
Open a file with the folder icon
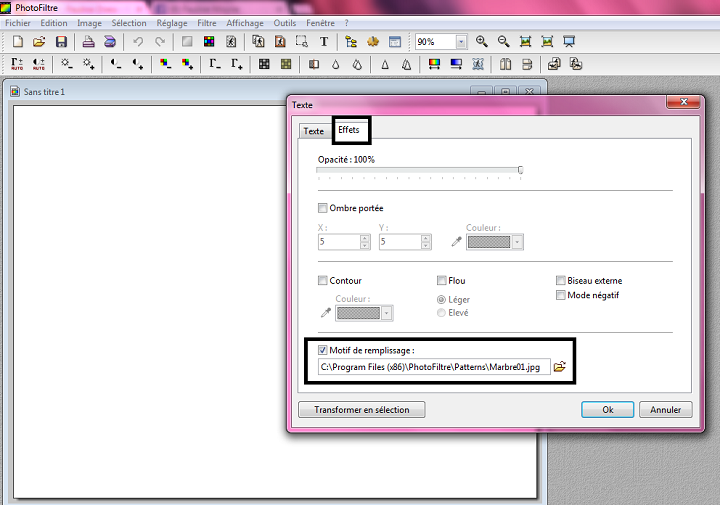pyautogui.click(x=39, y=42)
